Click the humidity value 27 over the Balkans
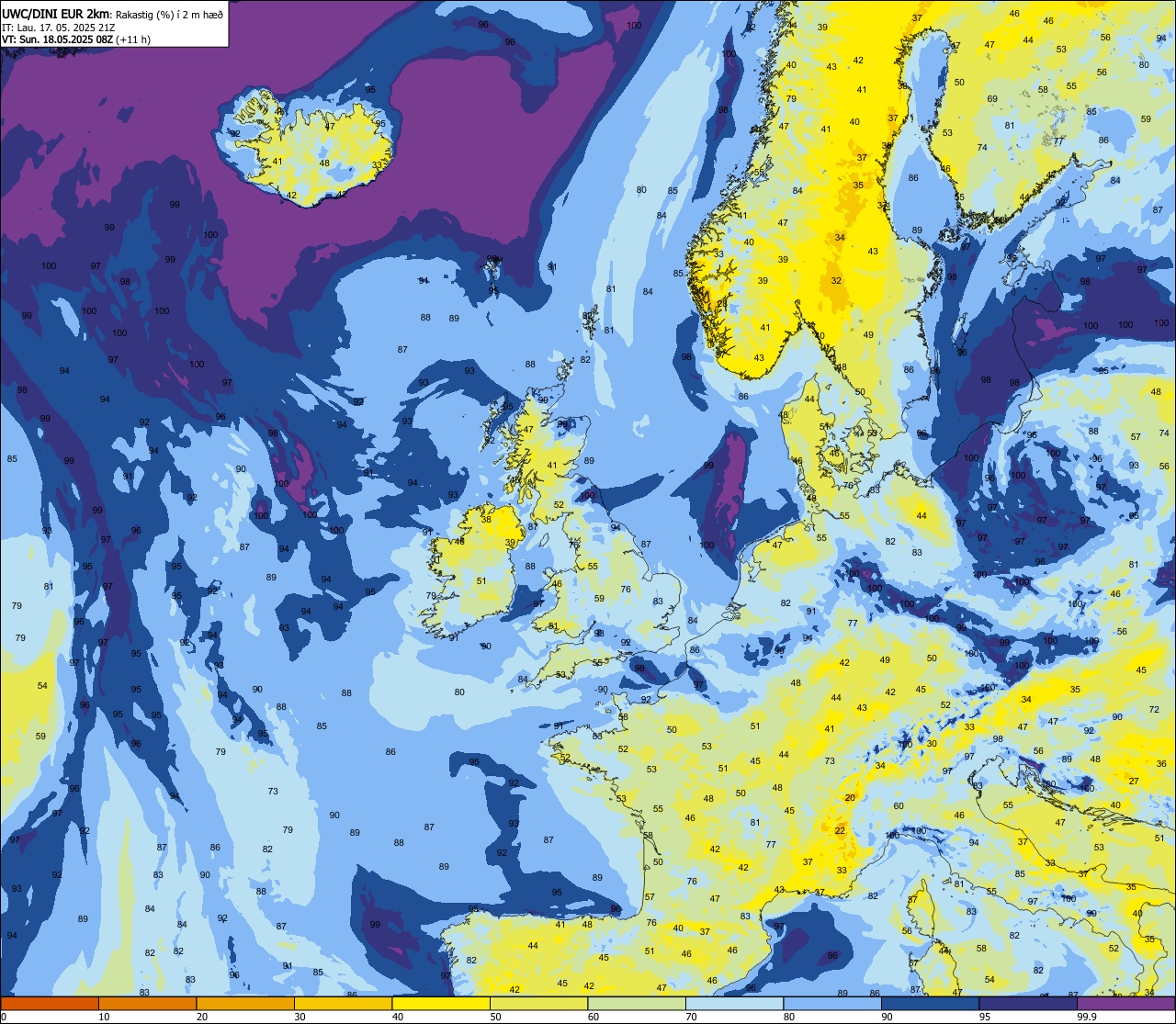The width and height of the screenshot is (1176, 1024). (x=1134, y=782)
